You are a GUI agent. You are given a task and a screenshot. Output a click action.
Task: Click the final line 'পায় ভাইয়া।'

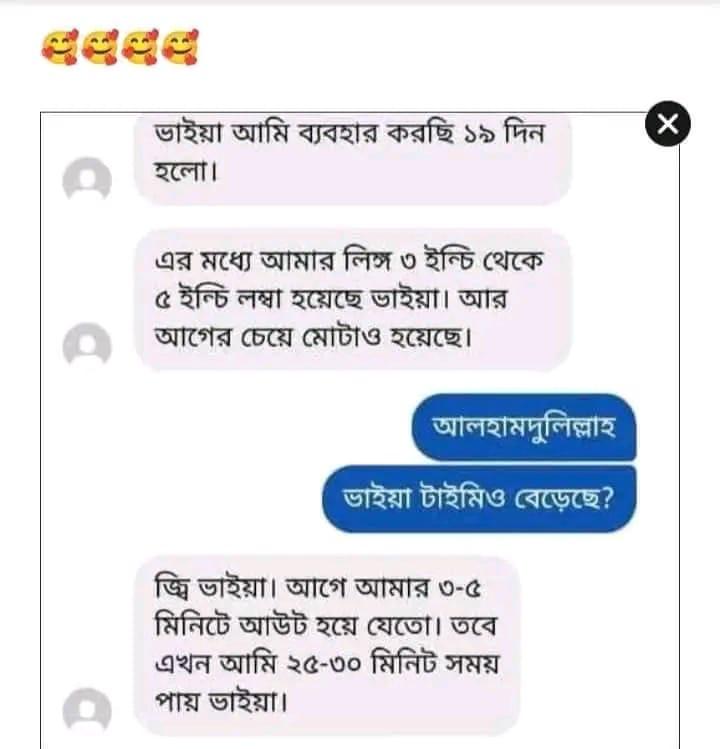(221, 702)
